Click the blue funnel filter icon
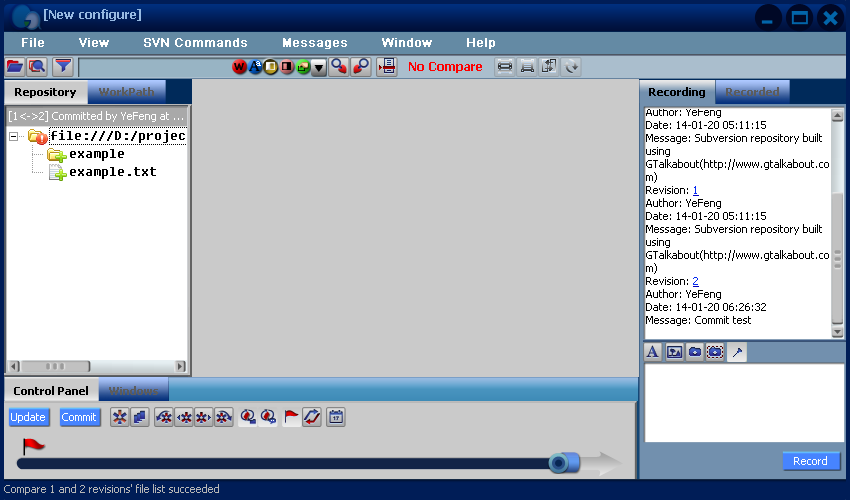This screenshot has height=500, width=850. [63, 67]
